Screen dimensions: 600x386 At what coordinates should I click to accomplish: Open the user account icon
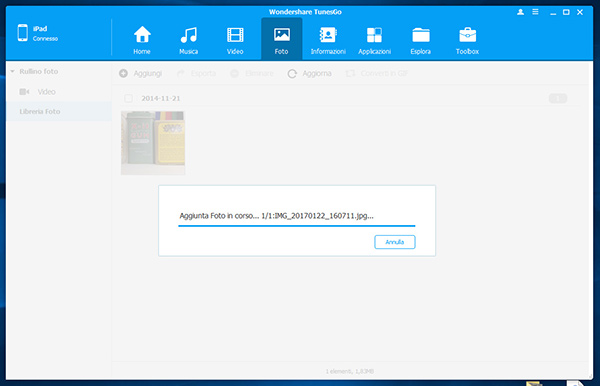[x=520, y=12]
